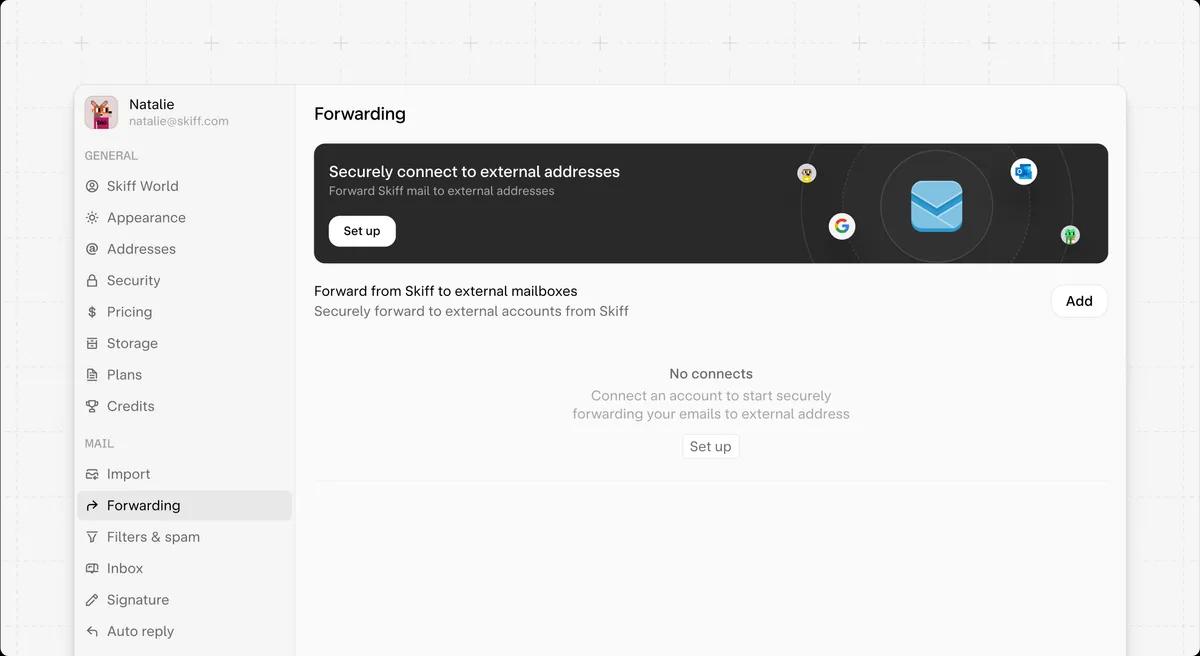Switch to the Inbox settings section
The width and height of the screenshot is (1200, 656).
[125, 568]
